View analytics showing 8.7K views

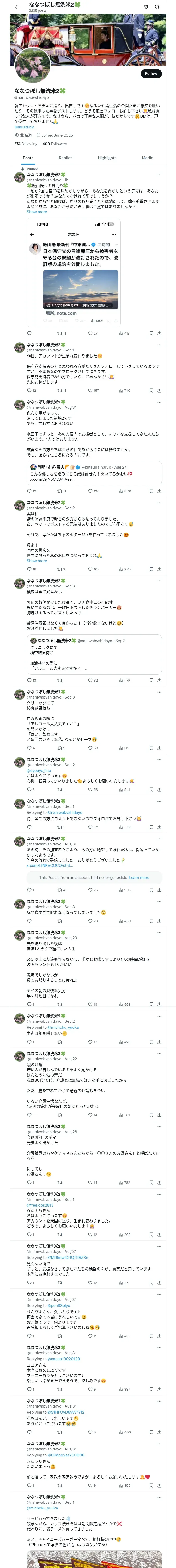[x=125, y=491]
